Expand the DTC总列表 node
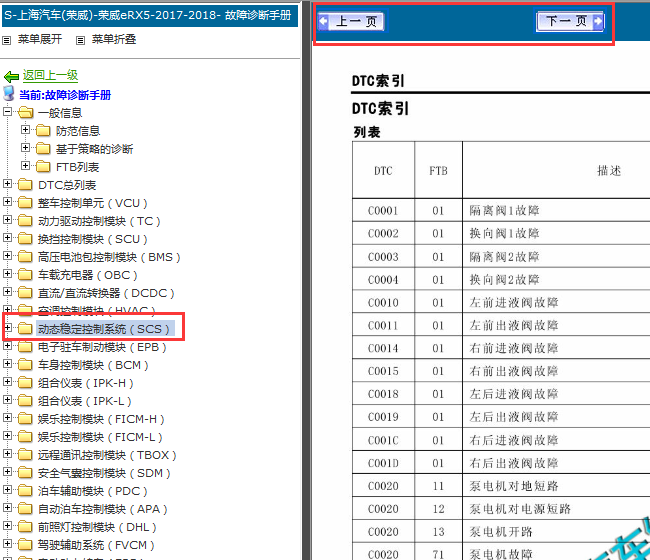Viewport: 650px width, 560px height. point(7,183)
